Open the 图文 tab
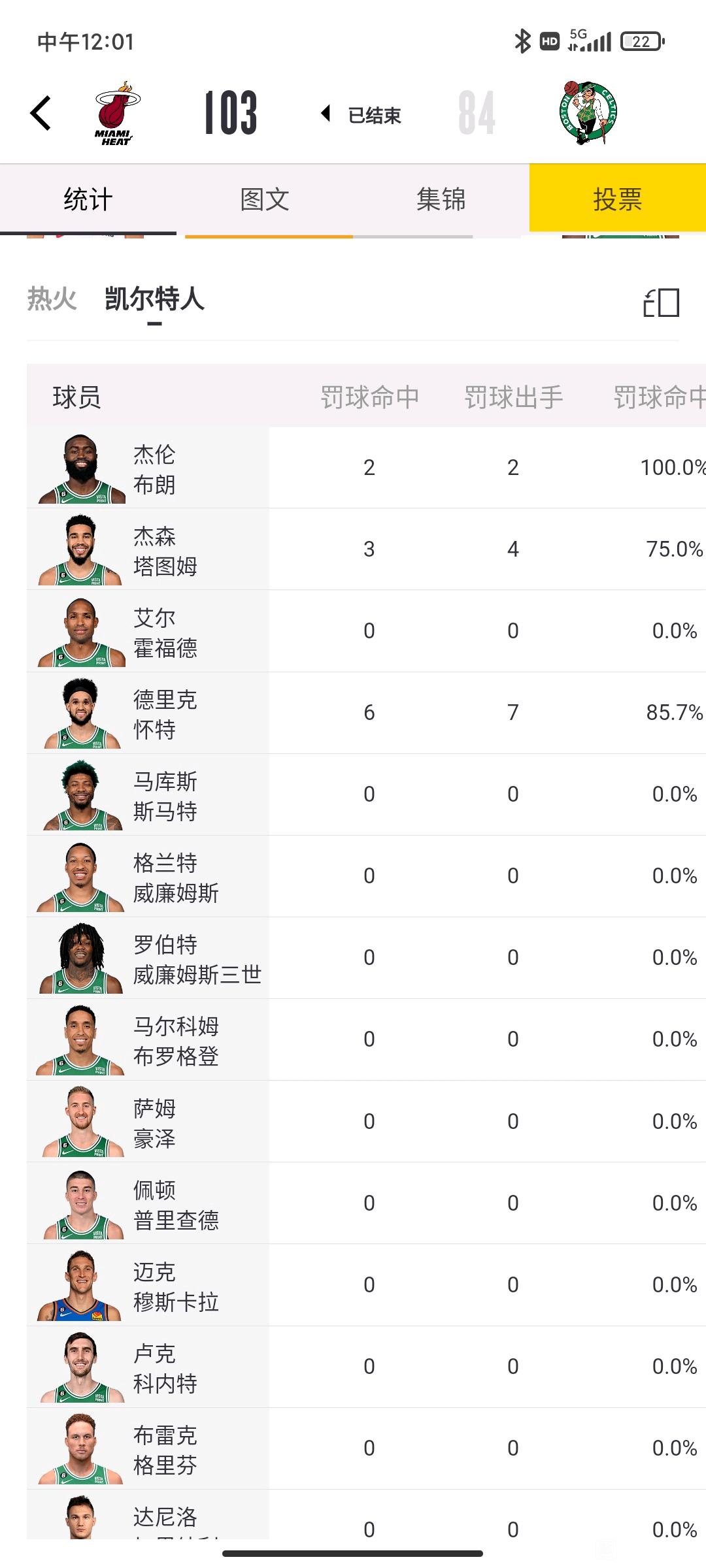 pyautogui.click(x=265, y=199)
